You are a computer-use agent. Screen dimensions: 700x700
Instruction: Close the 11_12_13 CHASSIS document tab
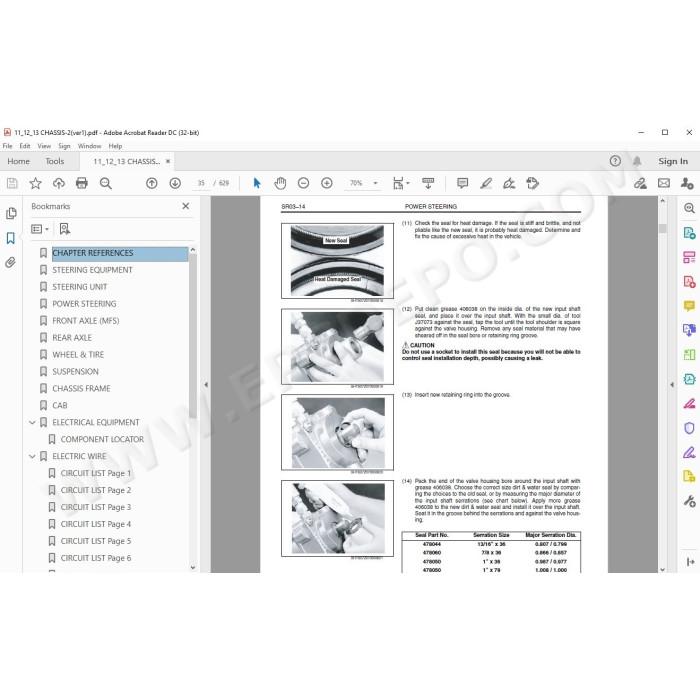tap(168, 161)
